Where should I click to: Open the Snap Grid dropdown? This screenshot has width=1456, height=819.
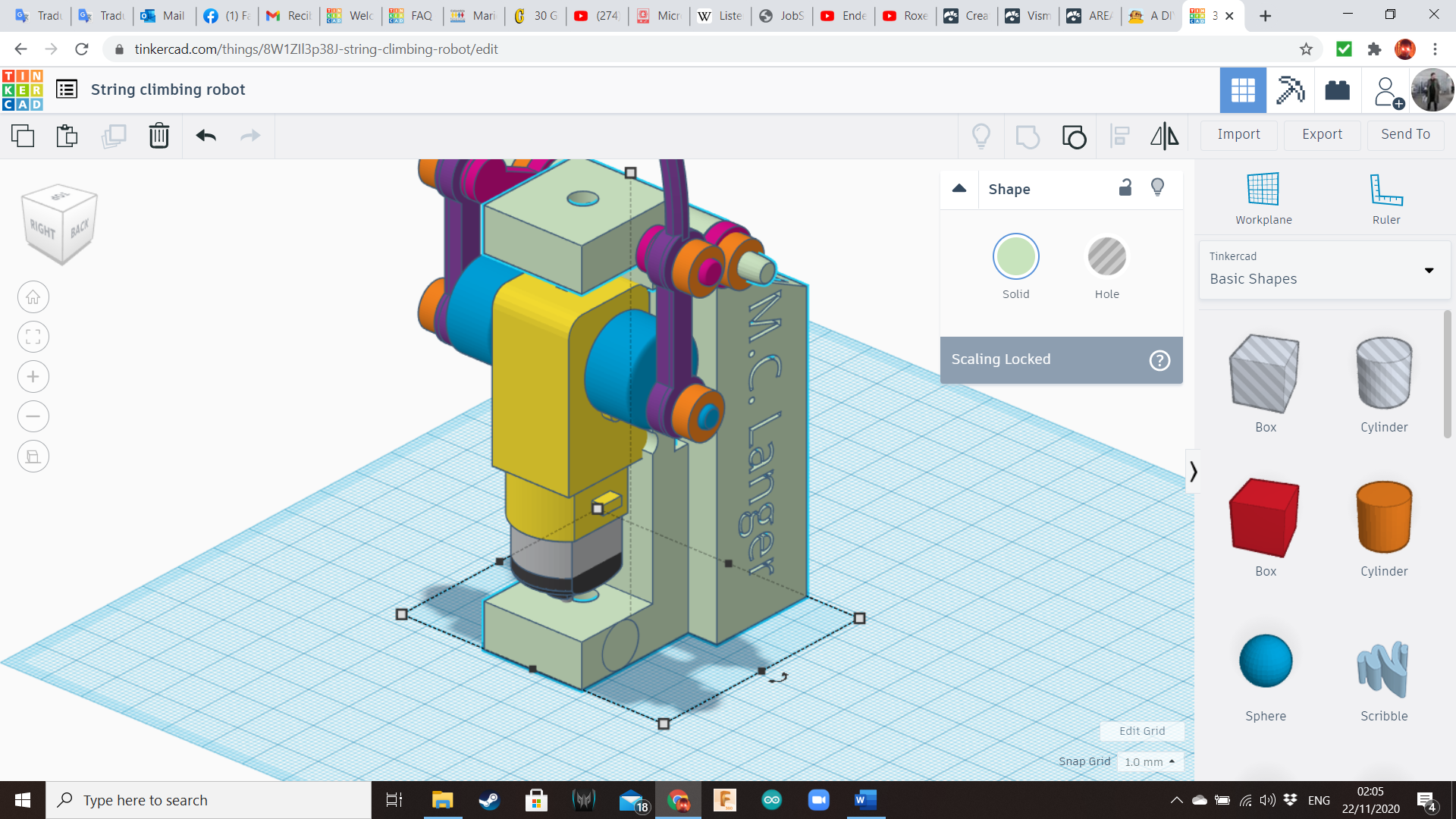pos(1150,761)
